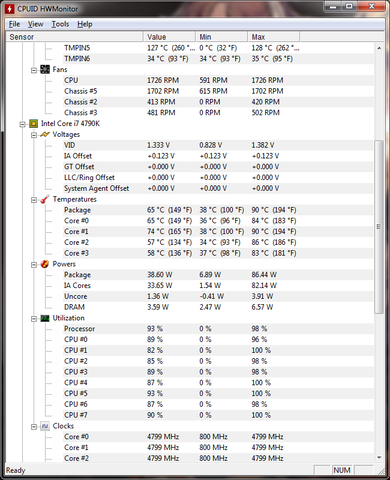Screen dimensions: 390x480
Task: Collapse the Powers section
Action: click(34, 265)
